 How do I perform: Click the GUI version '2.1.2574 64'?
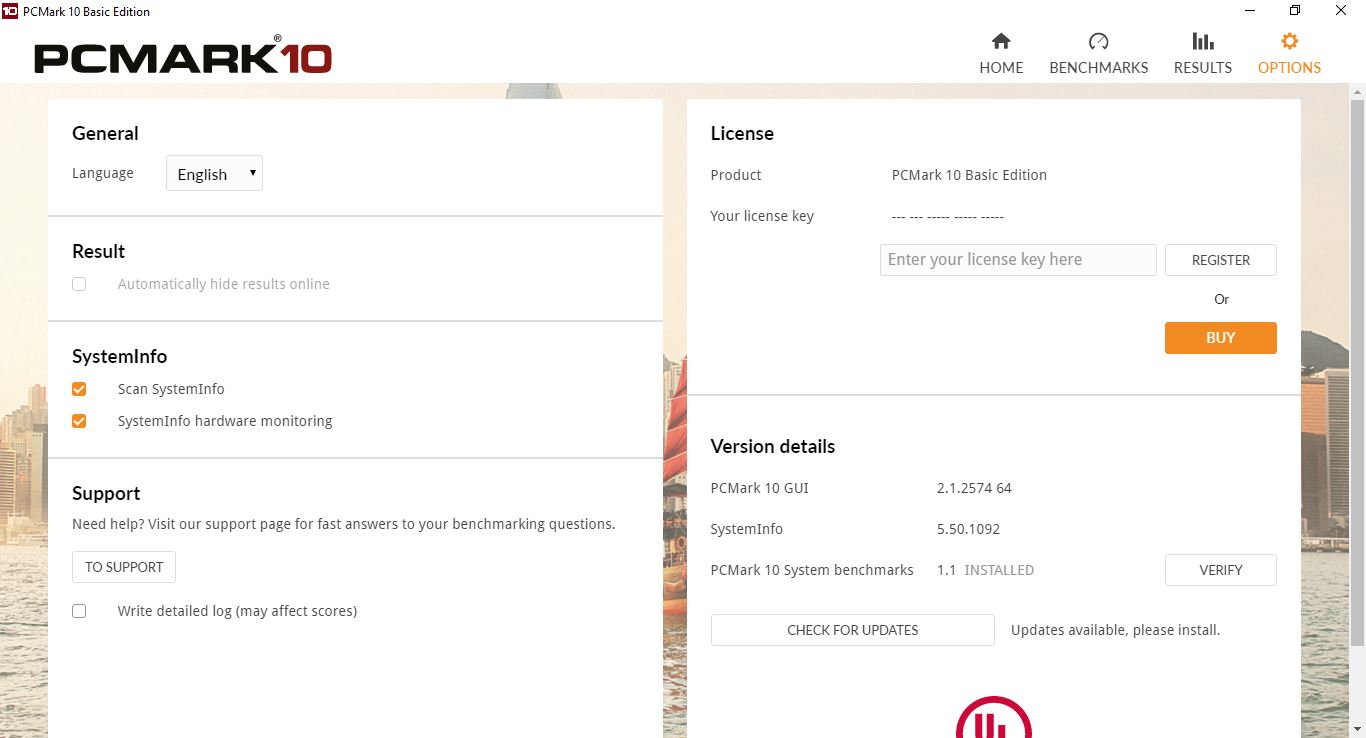pos(974,488)
